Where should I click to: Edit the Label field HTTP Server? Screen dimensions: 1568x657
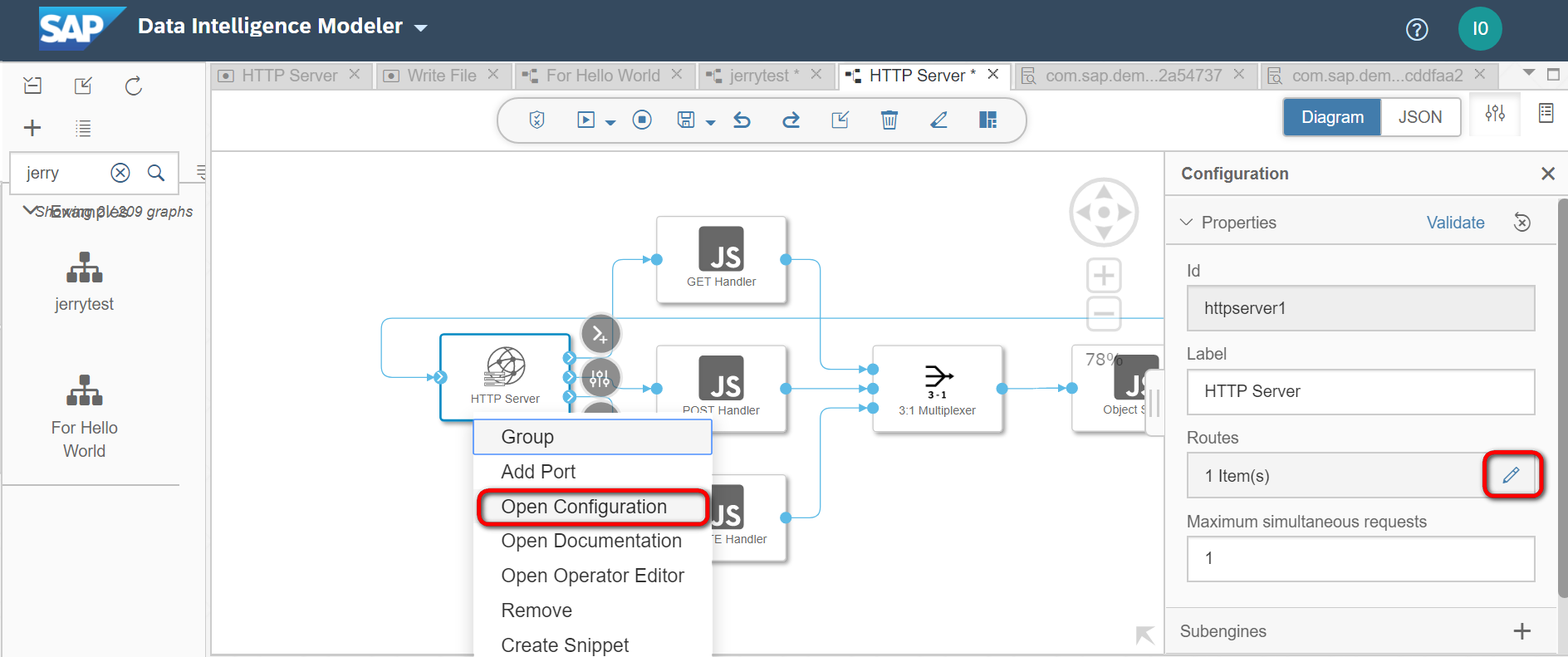(1360, 391)
